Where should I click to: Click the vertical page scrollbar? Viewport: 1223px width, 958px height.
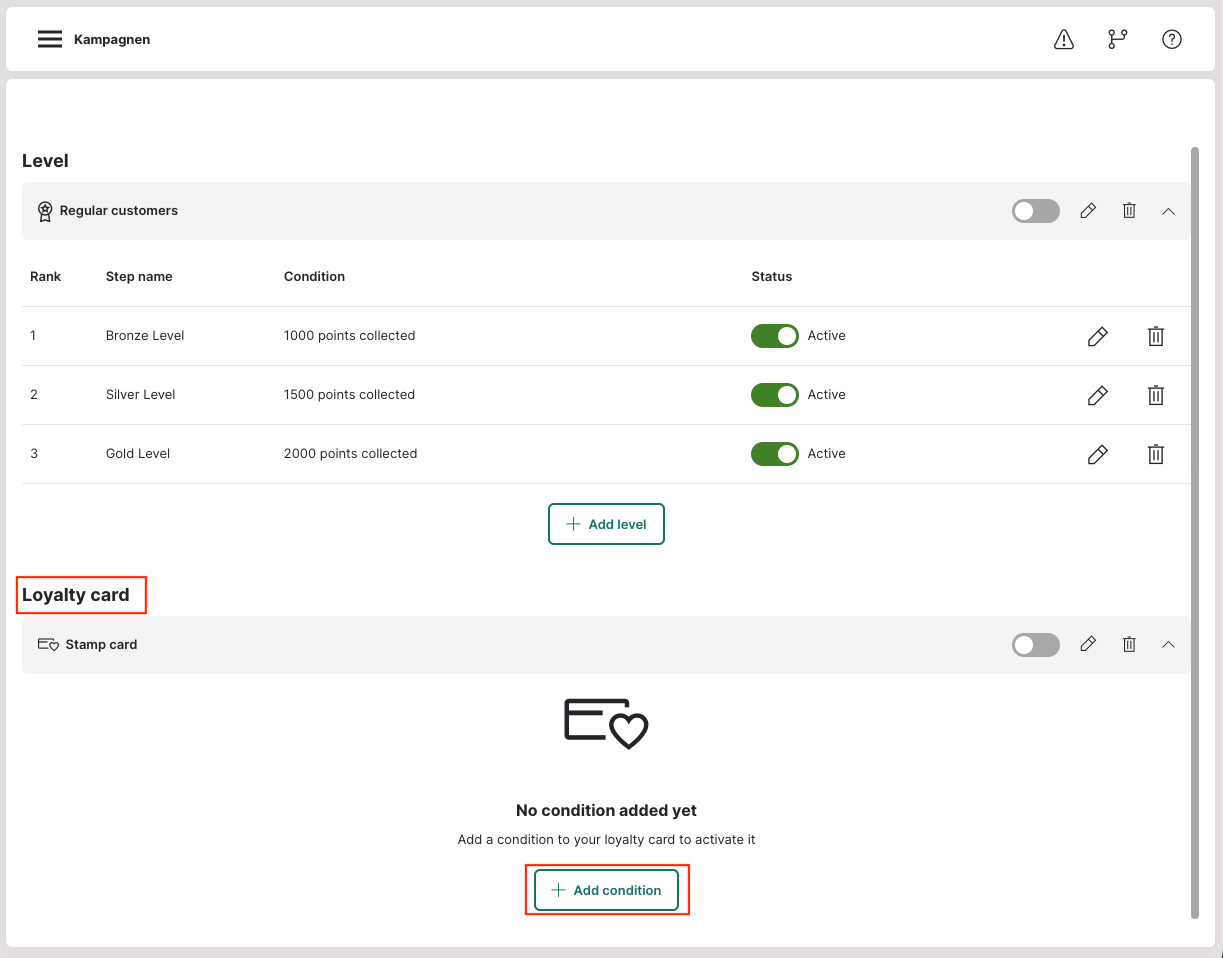pos(1194,530)
